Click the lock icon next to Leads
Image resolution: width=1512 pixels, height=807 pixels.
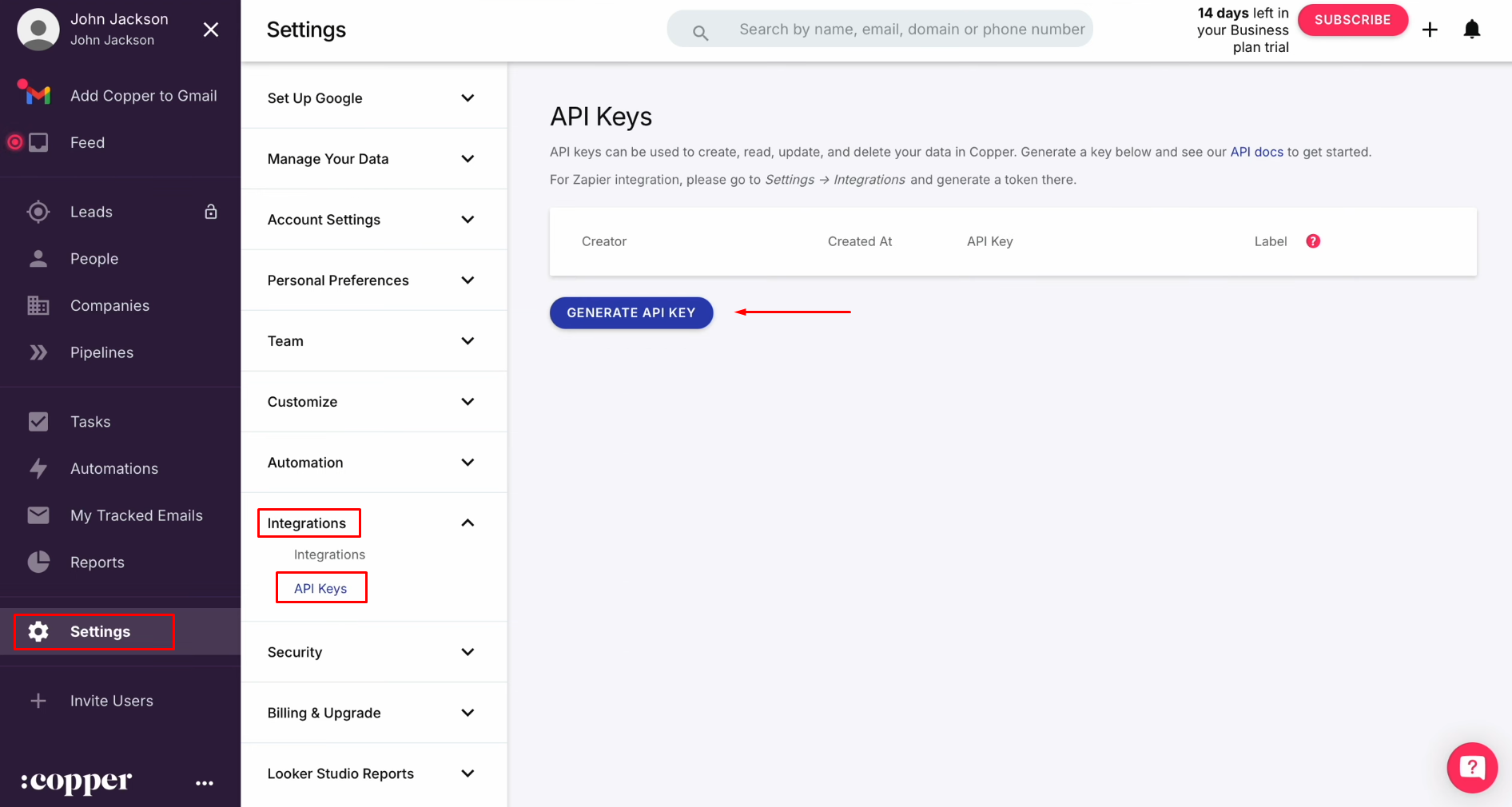(x=211, y=212)
